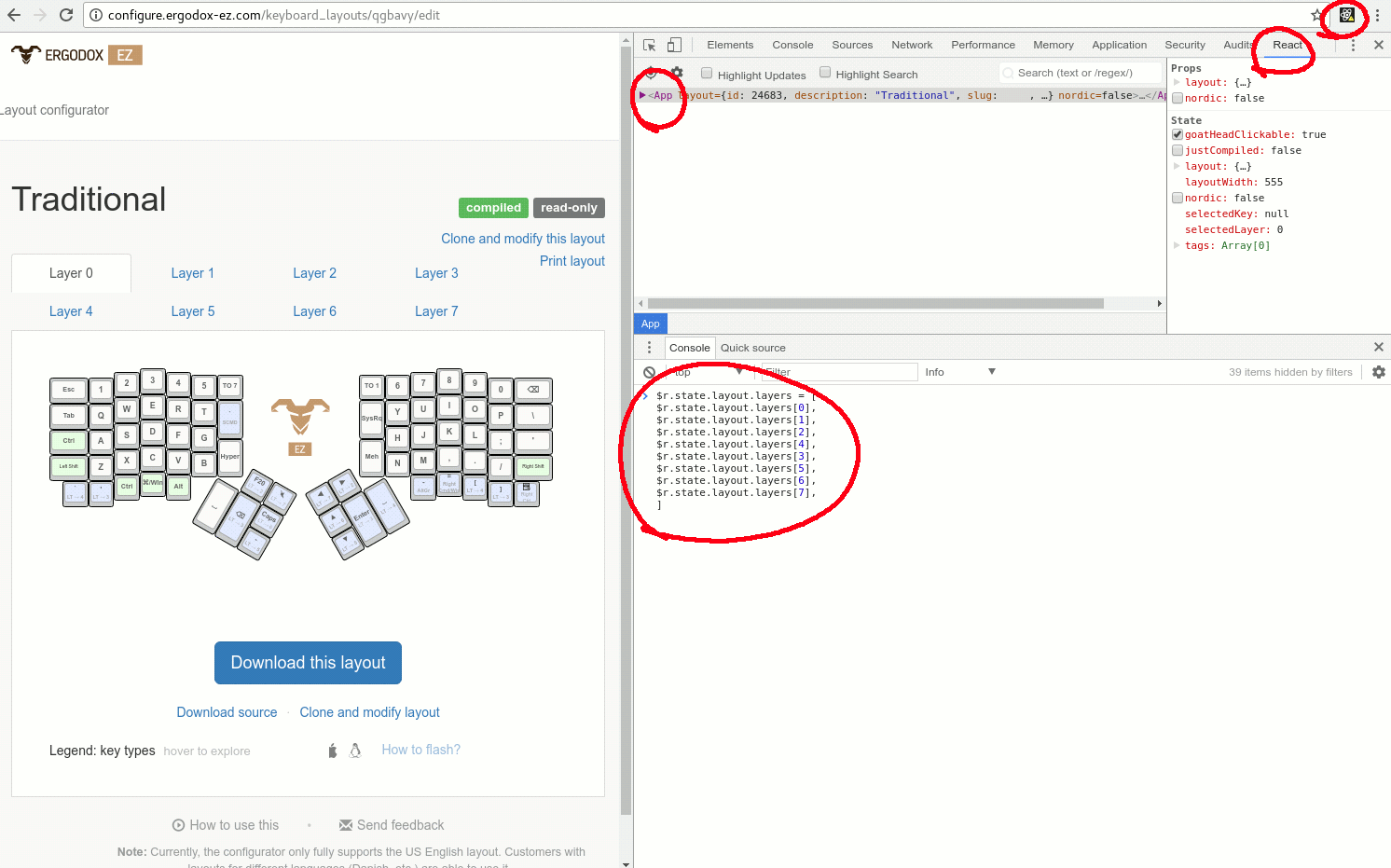Screen dimensions: 1391x868
Task: Toggle the nordic checkbox under State
Action: tap(1178, 199)
